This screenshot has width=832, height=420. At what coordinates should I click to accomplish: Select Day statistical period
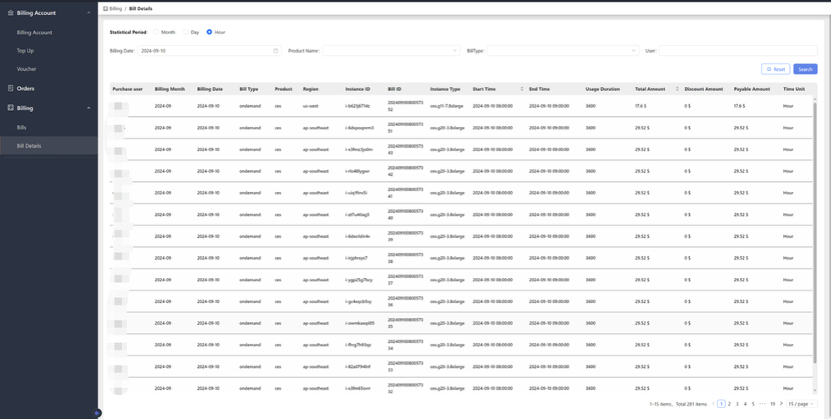pos(186,32)
